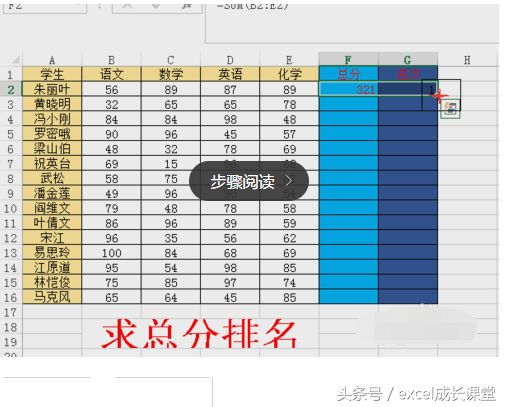Select student name cell 朱丽叶
Screen dimensions: 505x407
pos(52,89)
